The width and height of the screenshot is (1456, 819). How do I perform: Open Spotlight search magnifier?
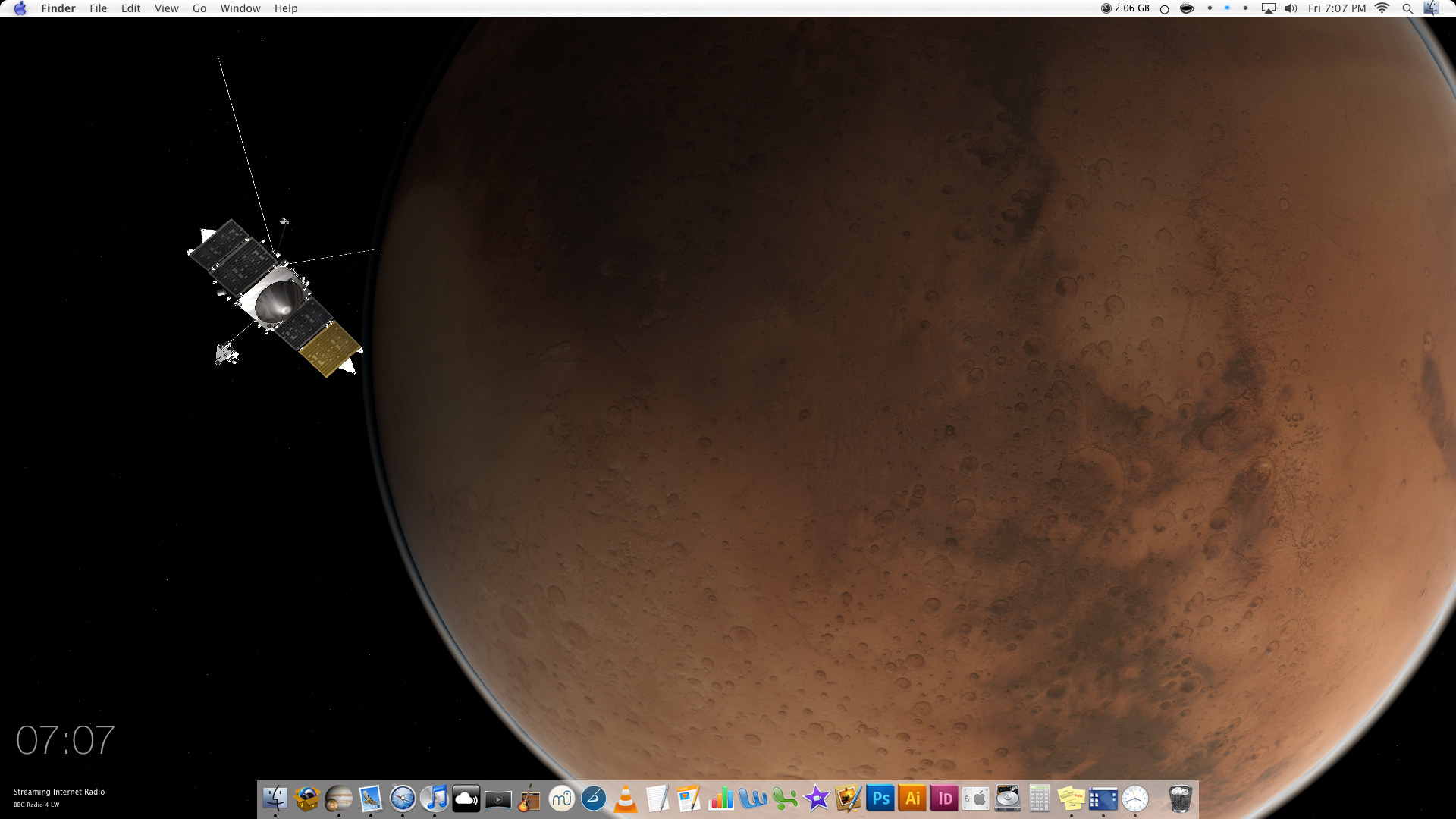(x=1407, y=9)
